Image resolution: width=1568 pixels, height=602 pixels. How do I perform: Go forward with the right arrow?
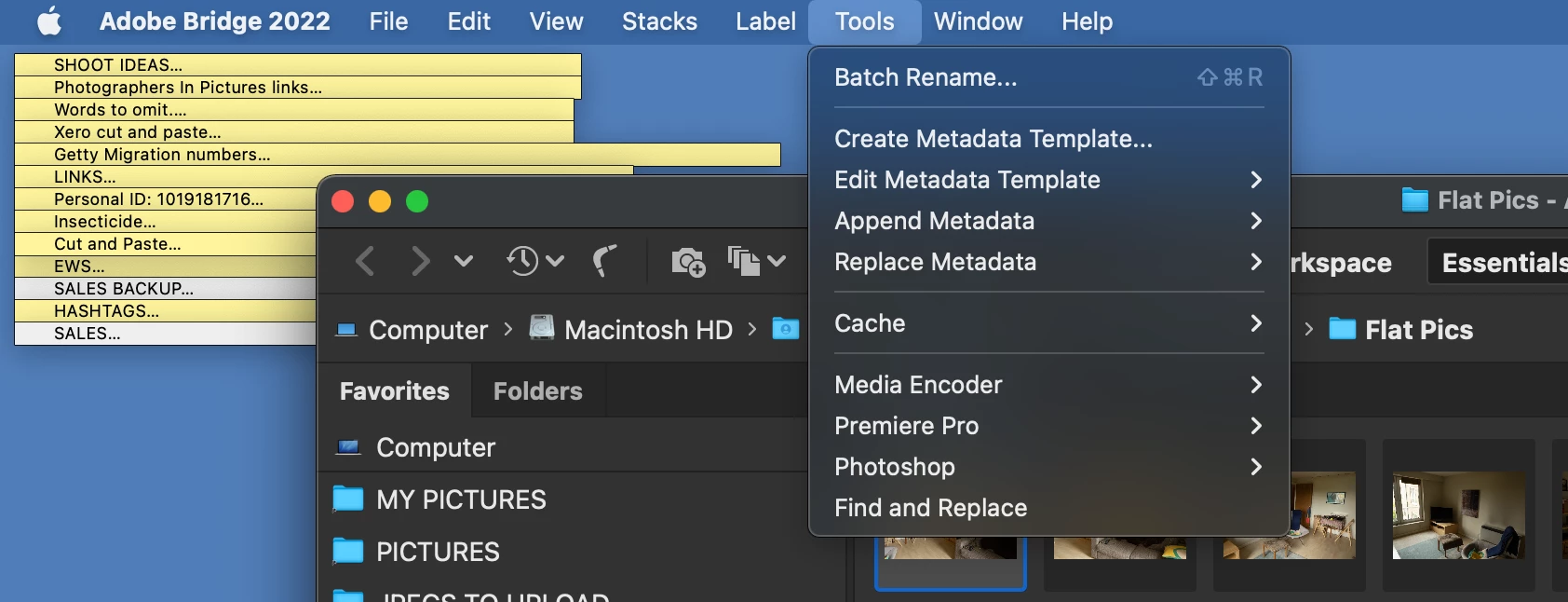coord(421,261)
